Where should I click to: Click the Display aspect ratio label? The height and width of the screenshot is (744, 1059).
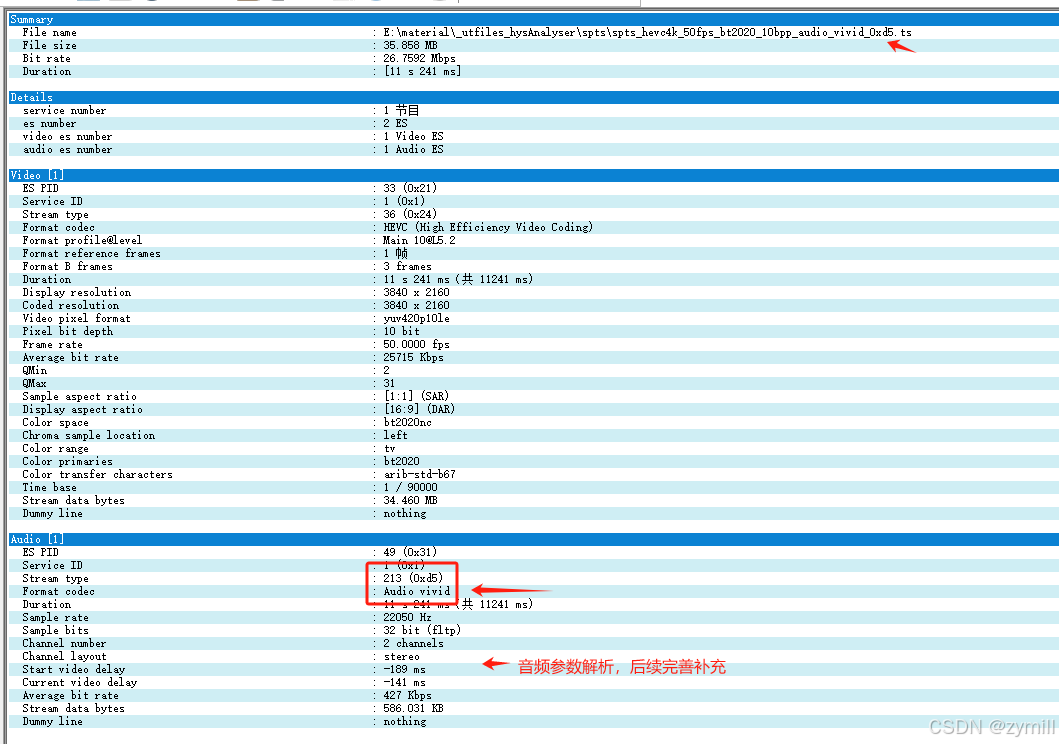[x=82, y=409]
